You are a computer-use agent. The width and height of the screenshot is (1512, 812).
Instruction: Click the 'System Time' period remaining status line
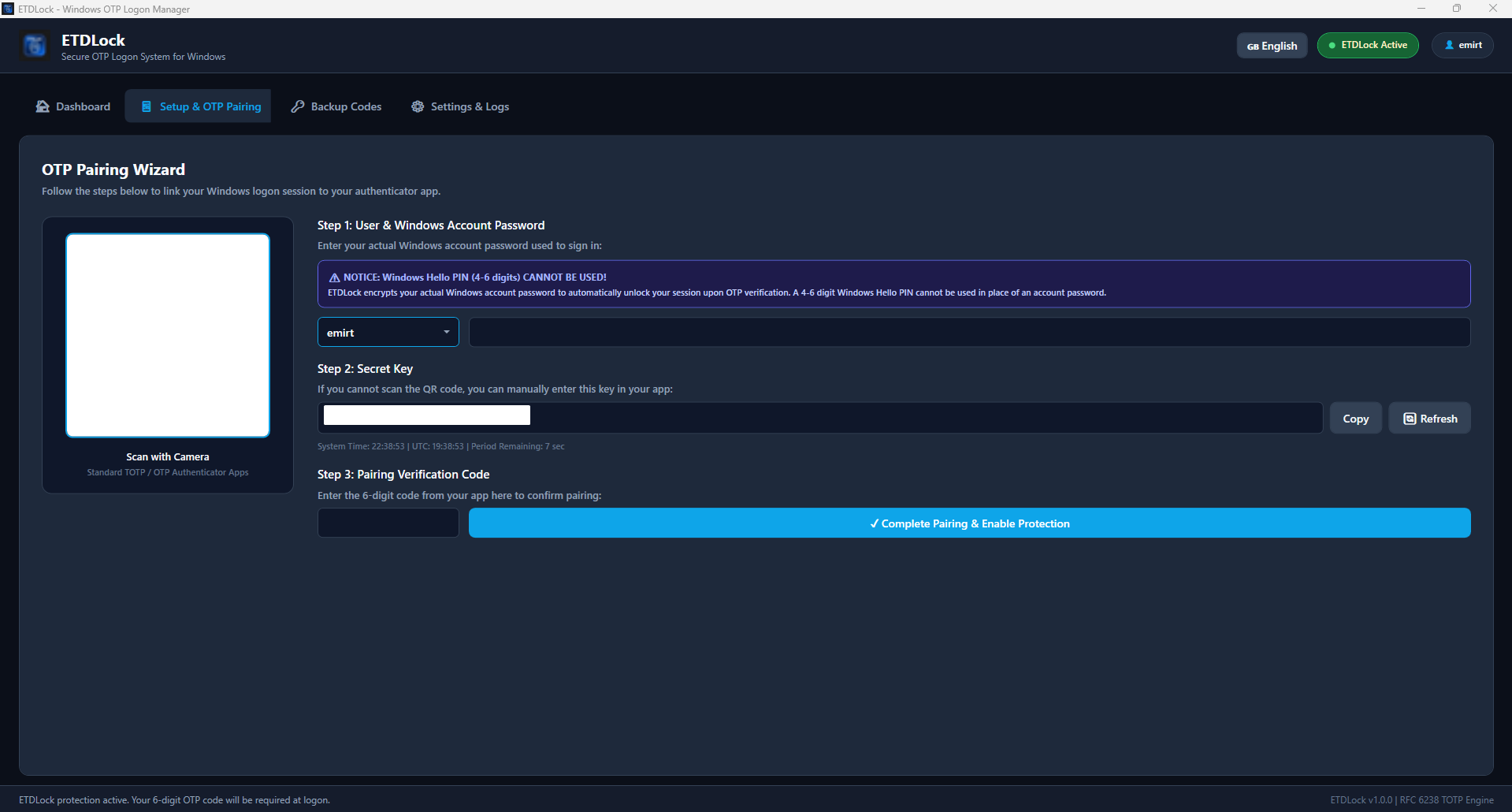pyautogui.click(x=441, y=446)
